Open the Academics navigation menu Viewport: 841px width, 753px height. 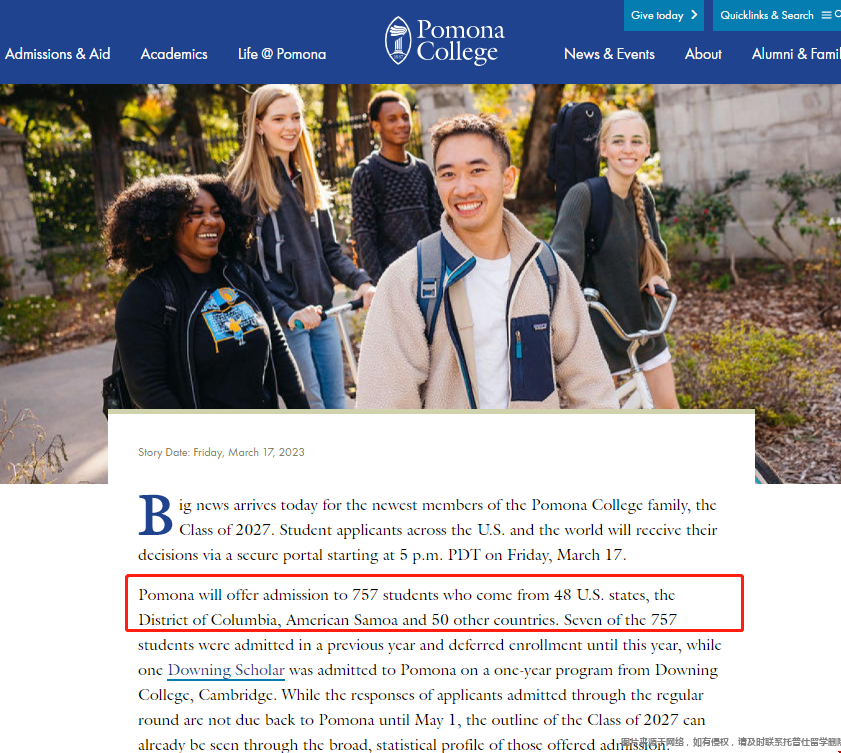[x=174, y=54]
